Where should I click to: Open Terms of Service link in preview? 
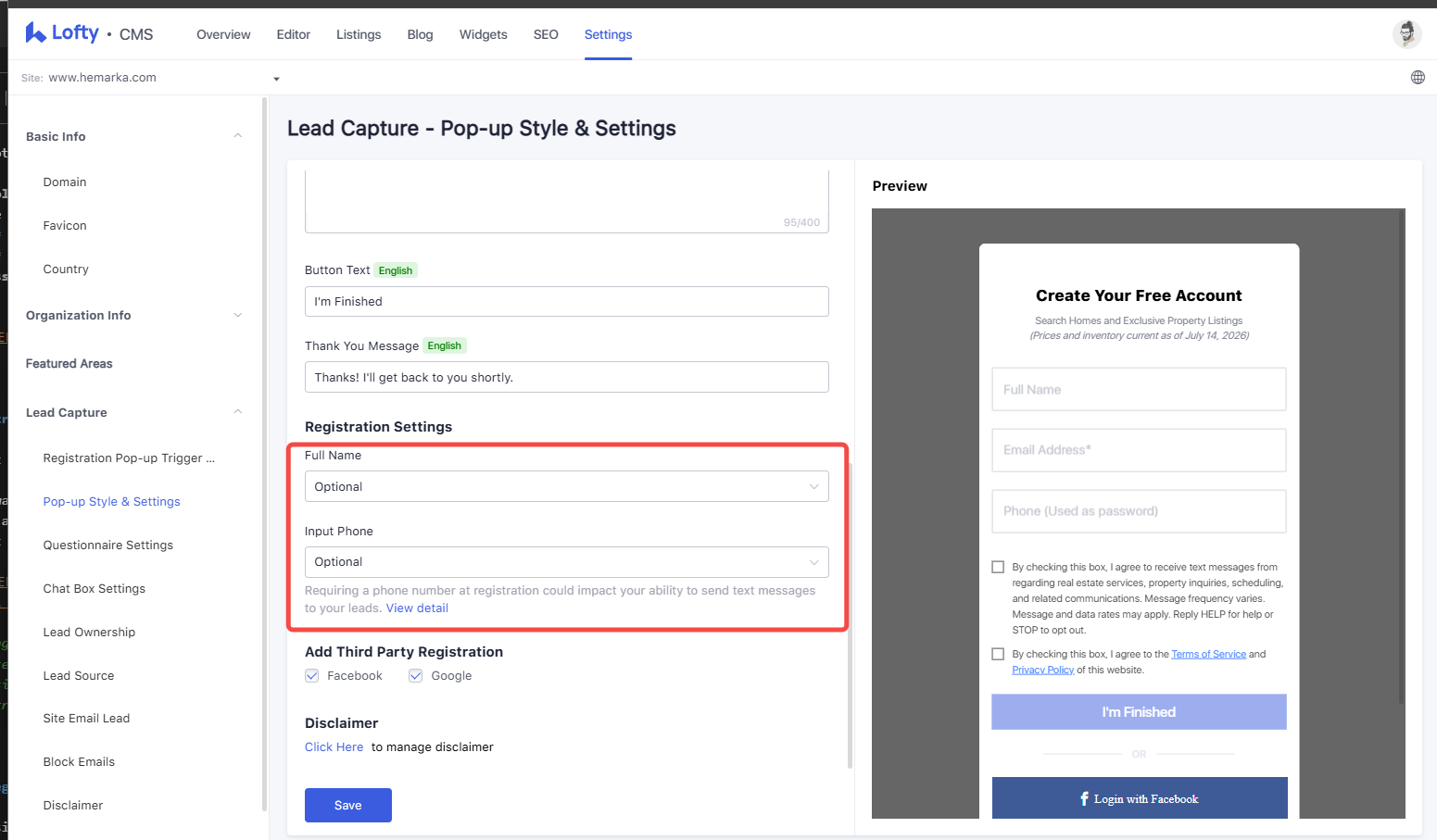(1208, 654)
